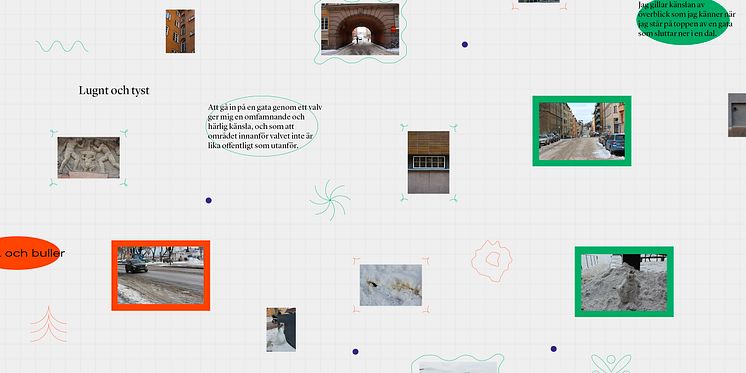The image size is (746, 373).
Task: Click the dark blue dot beside text oval
Action: click(208, 200)
